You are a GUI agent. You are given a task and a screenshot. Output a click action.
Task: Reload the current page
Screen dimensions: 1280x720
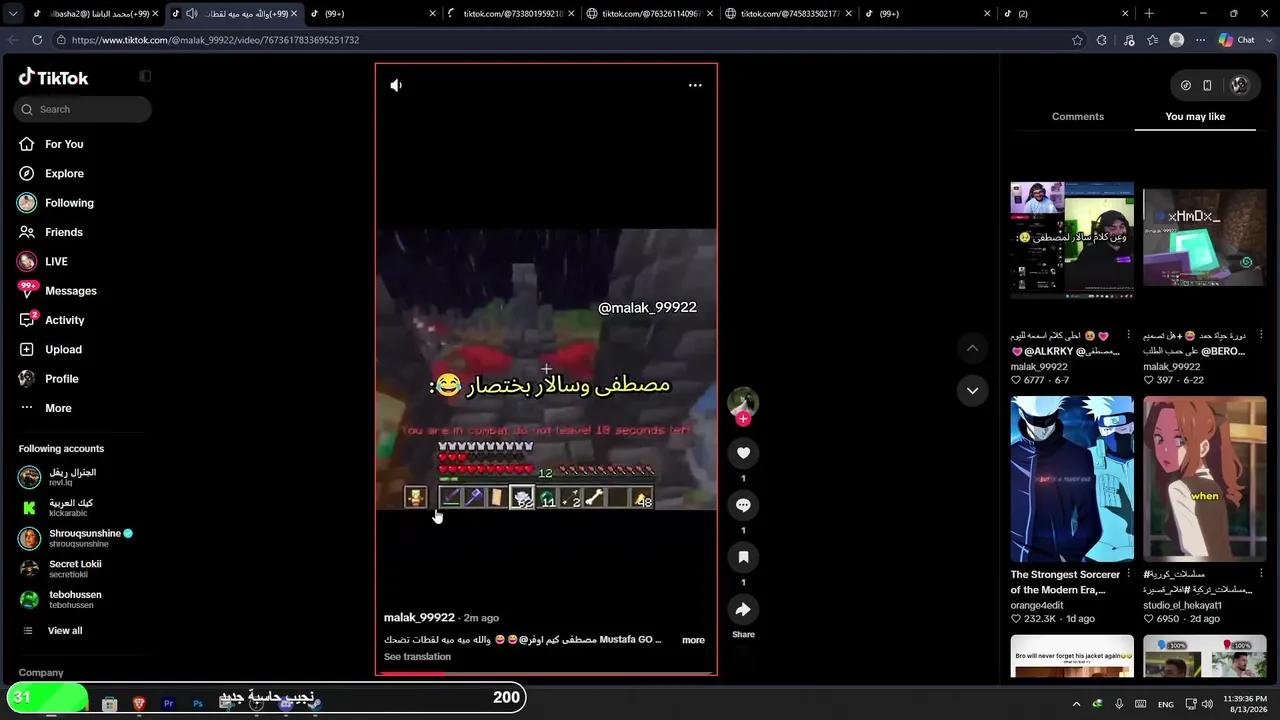tap(37, 40)
